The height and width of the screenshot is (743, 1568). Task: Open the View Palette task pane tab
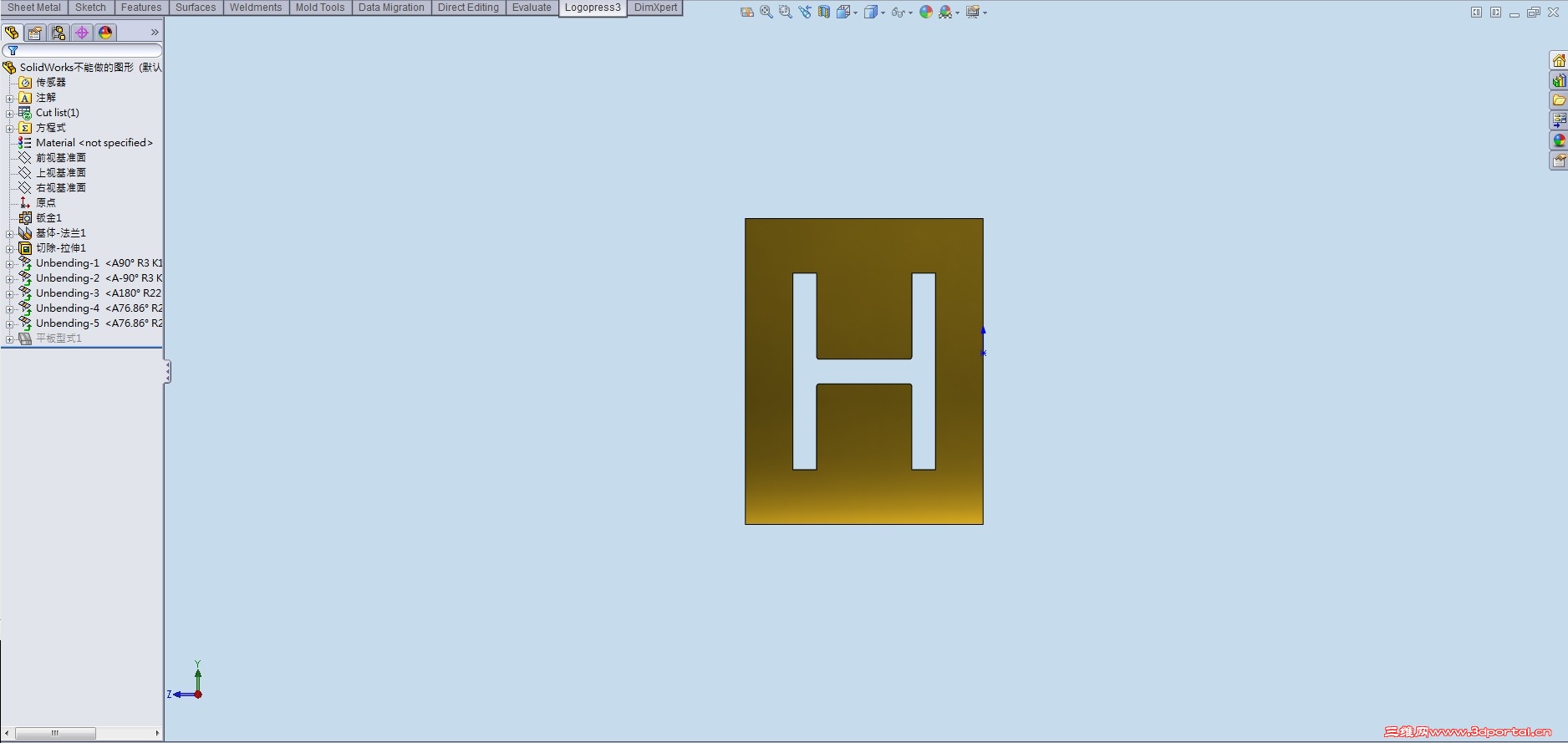click(x=1559, y=121)
